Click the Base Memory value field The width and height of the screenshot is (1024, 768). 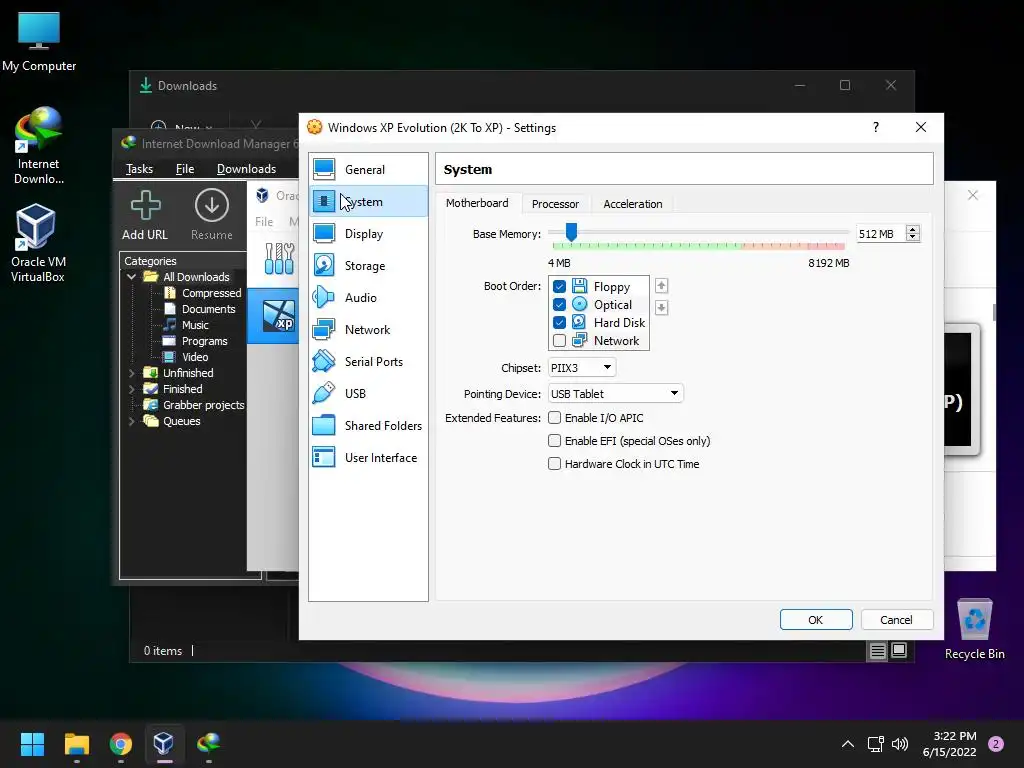(x=880, y=234)
